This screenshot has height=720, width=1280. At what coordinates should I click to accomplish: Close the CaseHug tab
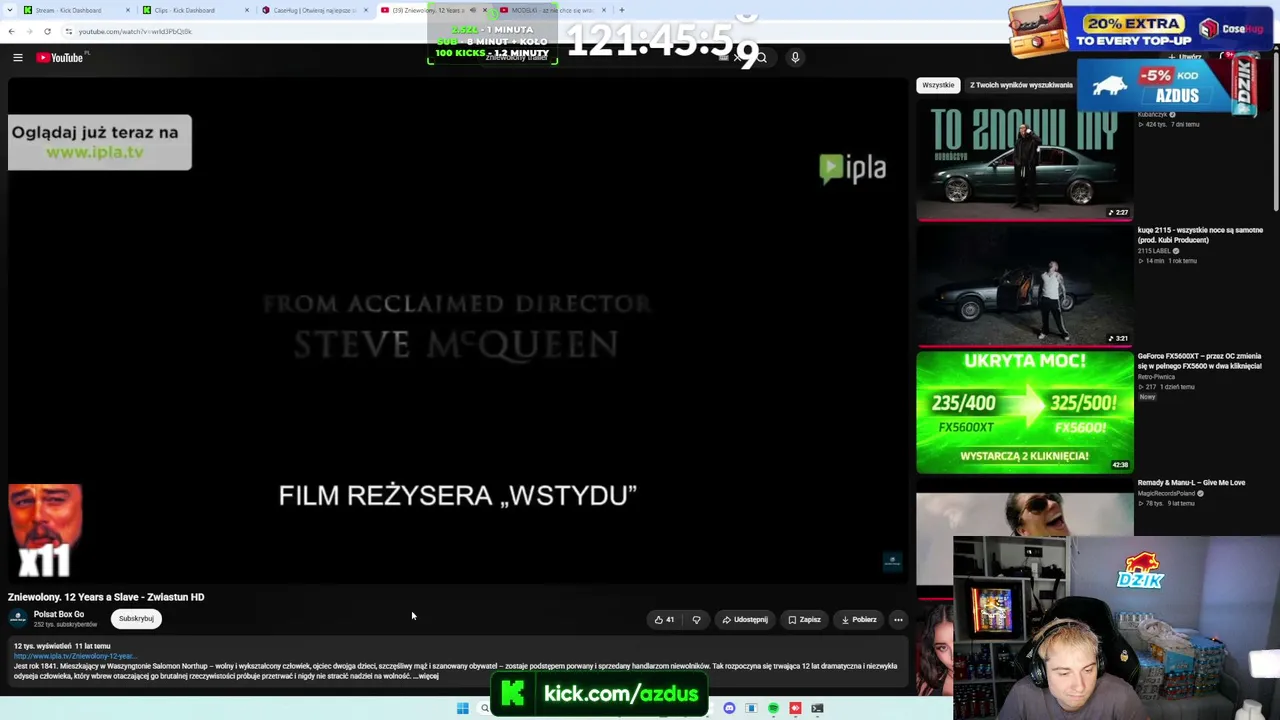(366, 10)
